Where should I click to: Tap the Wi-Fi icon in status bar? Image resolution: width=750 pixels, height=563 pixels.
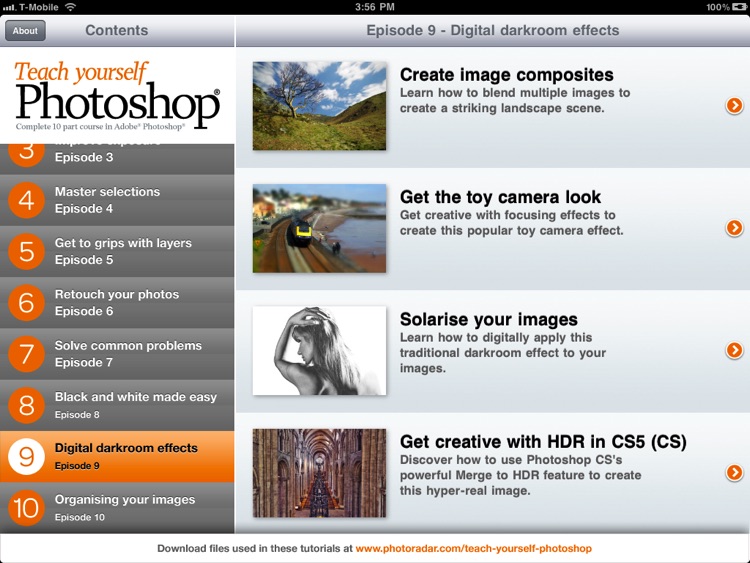click(70, 7)
